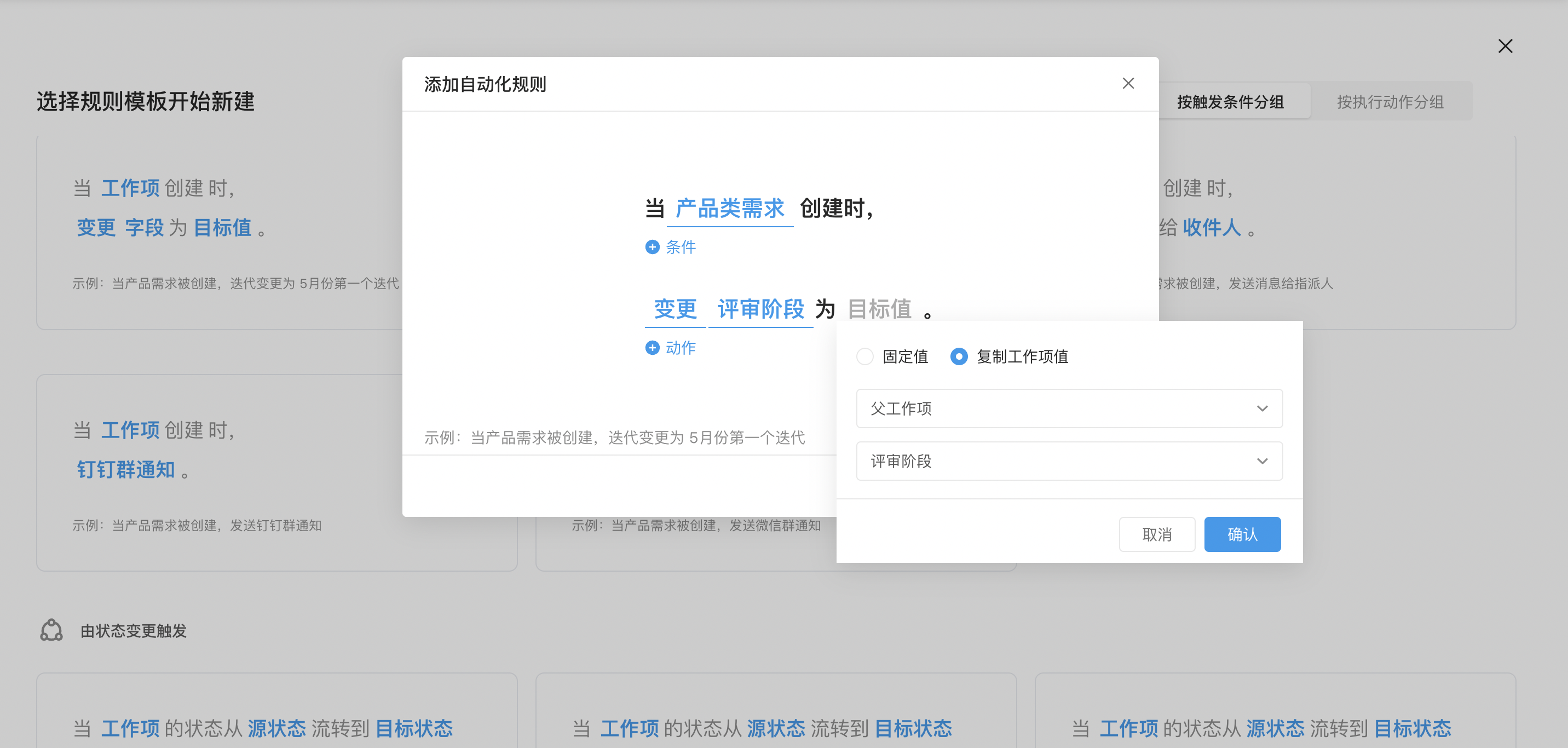Close the 添加自动化规则 dialog
1568x748 pixels.
[x=1128, y=83]
